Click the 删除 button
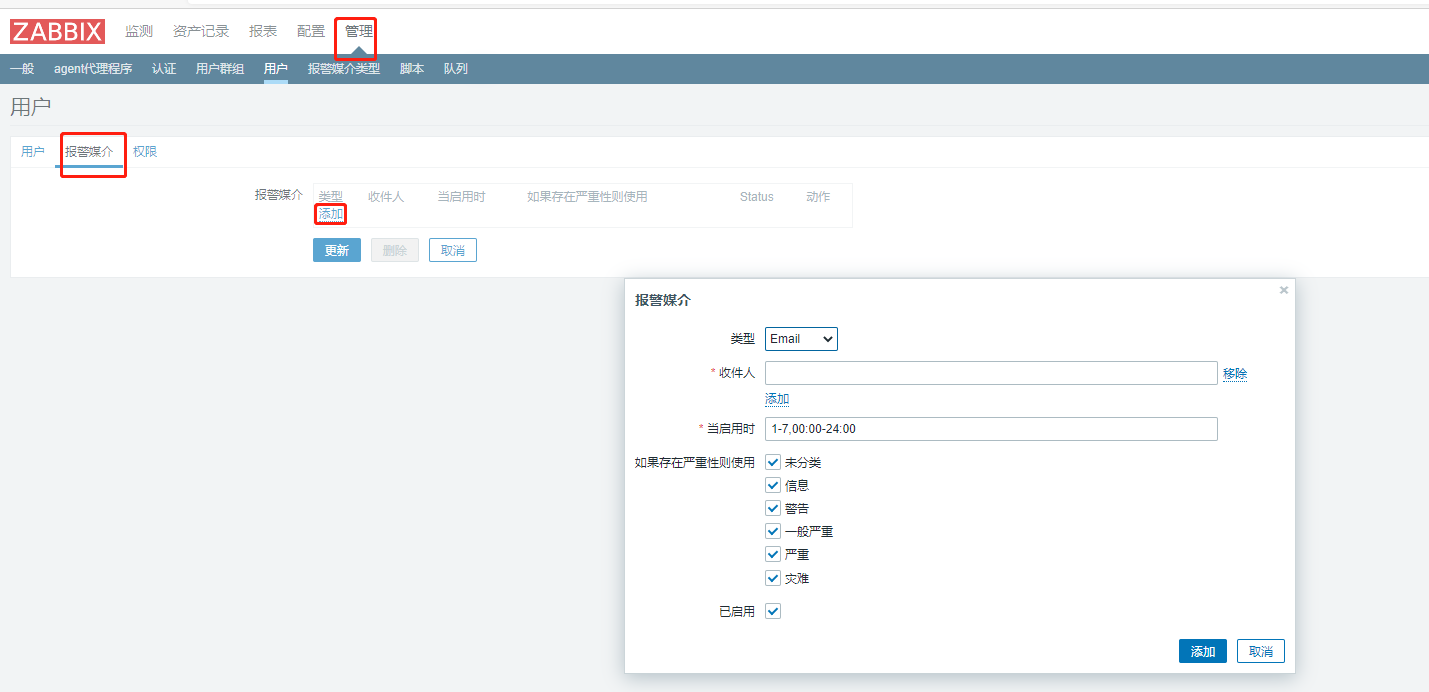Screen dimensions: 1429x692 tap(395, 250)
